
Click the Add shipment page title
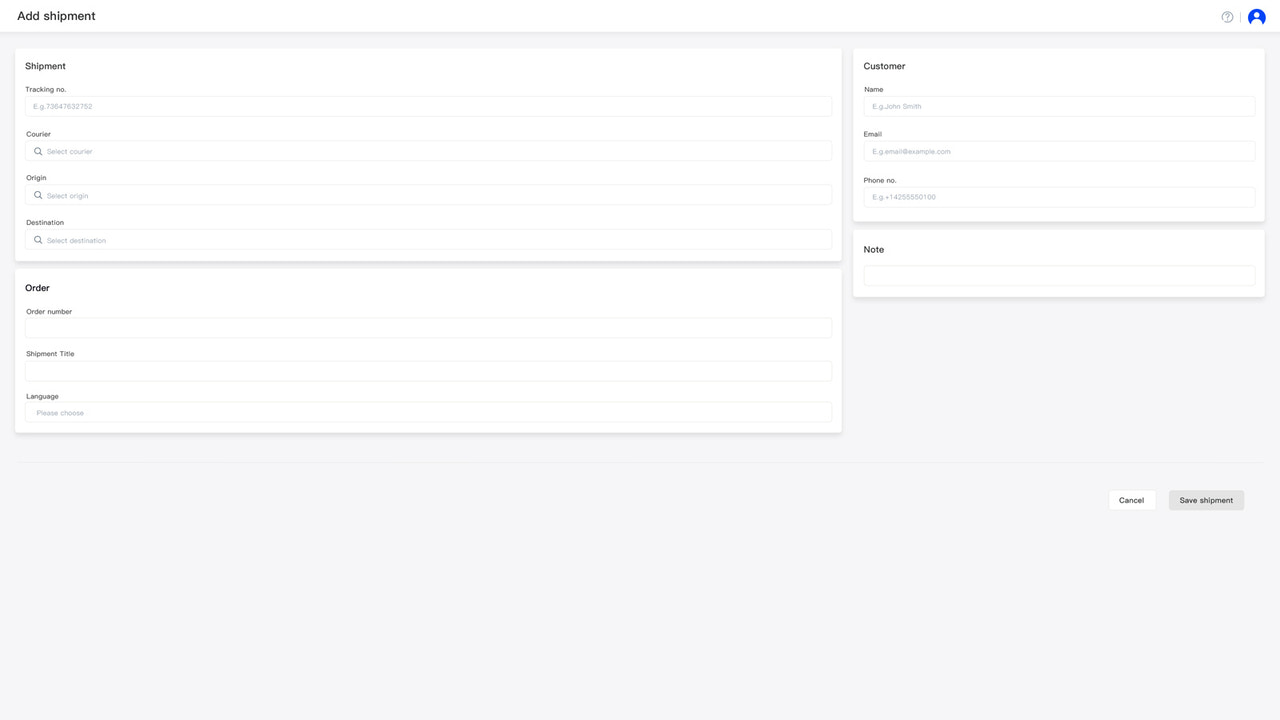[x=56, y=16]
